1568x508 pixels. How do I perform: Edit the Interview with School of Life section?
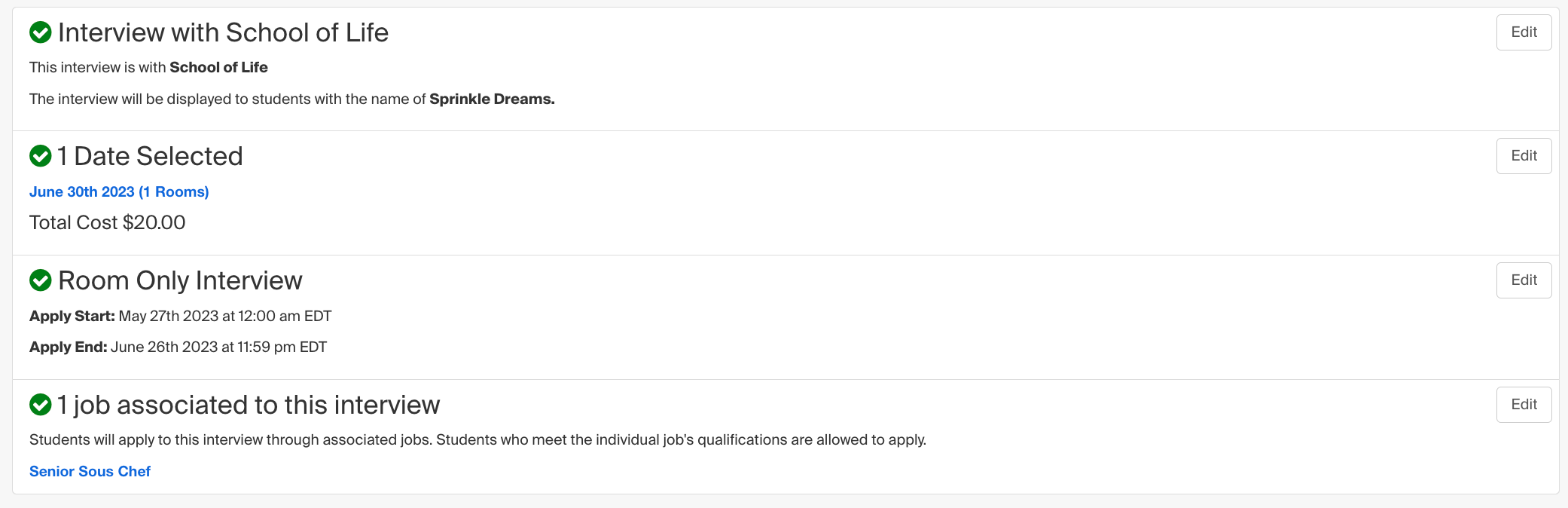1523,32
